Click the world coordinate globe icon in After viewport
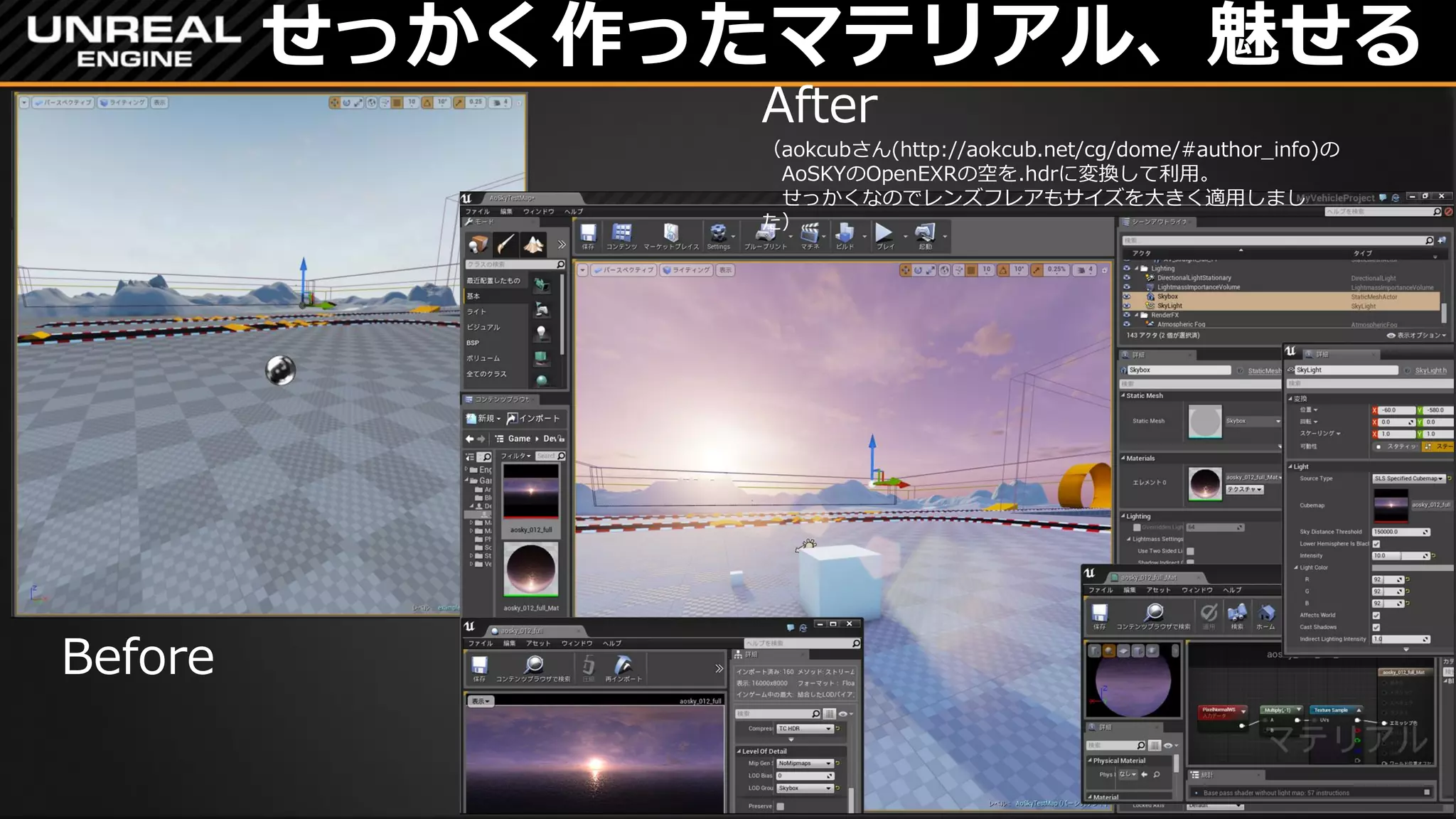 [x=944, y=270]
